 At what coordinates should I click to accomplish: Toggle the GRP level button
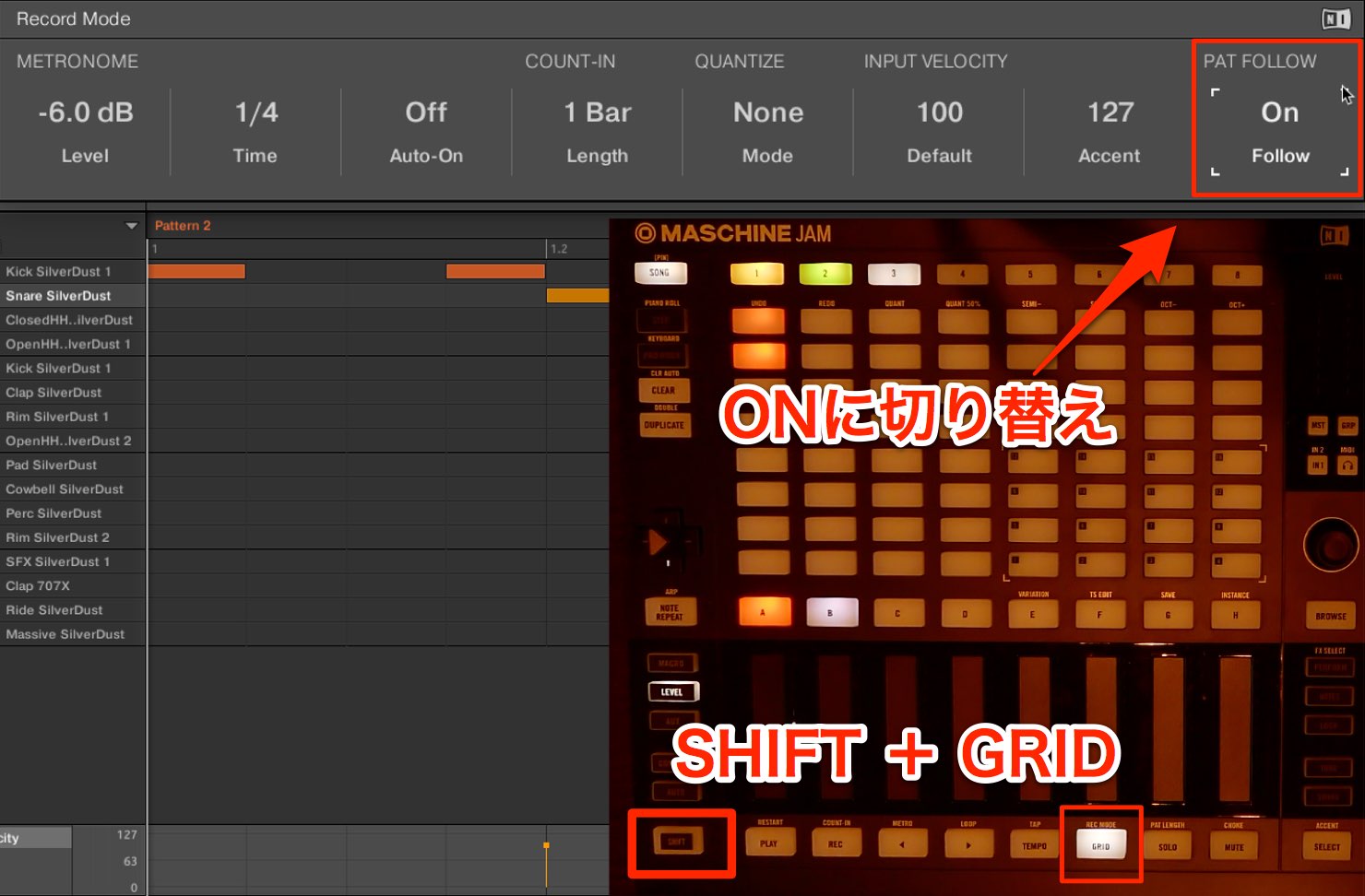tap(1347, 426)
